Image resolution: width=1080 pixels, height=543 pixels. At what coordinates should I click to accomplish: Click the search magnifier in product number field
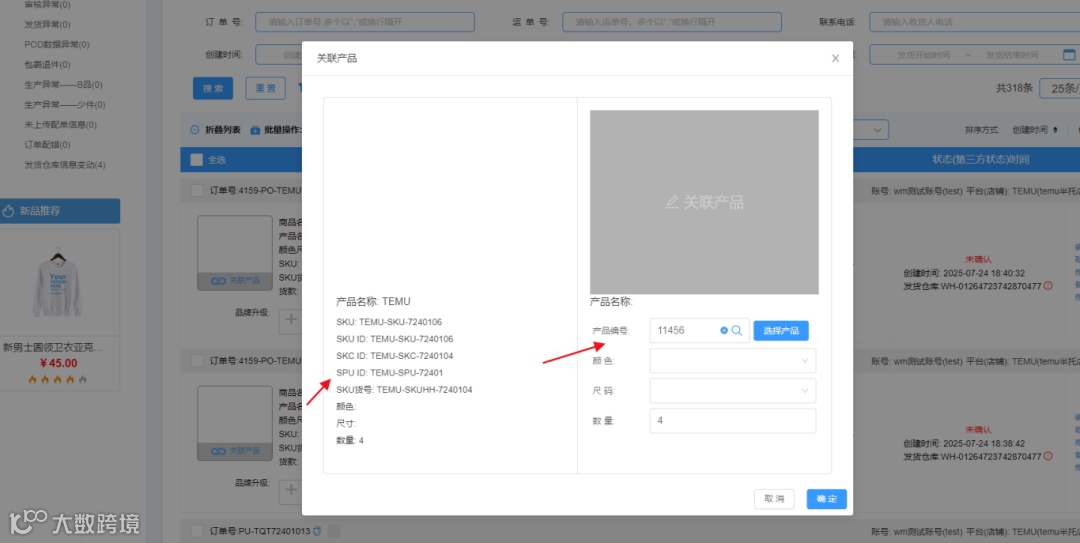coord(736,331)
